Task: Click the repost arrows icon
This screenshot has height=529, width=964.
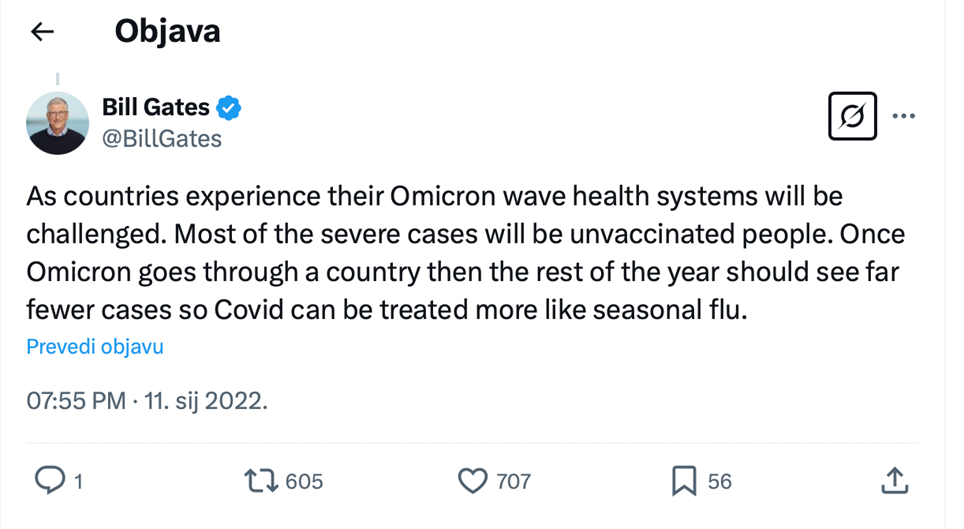Action: 262,481
